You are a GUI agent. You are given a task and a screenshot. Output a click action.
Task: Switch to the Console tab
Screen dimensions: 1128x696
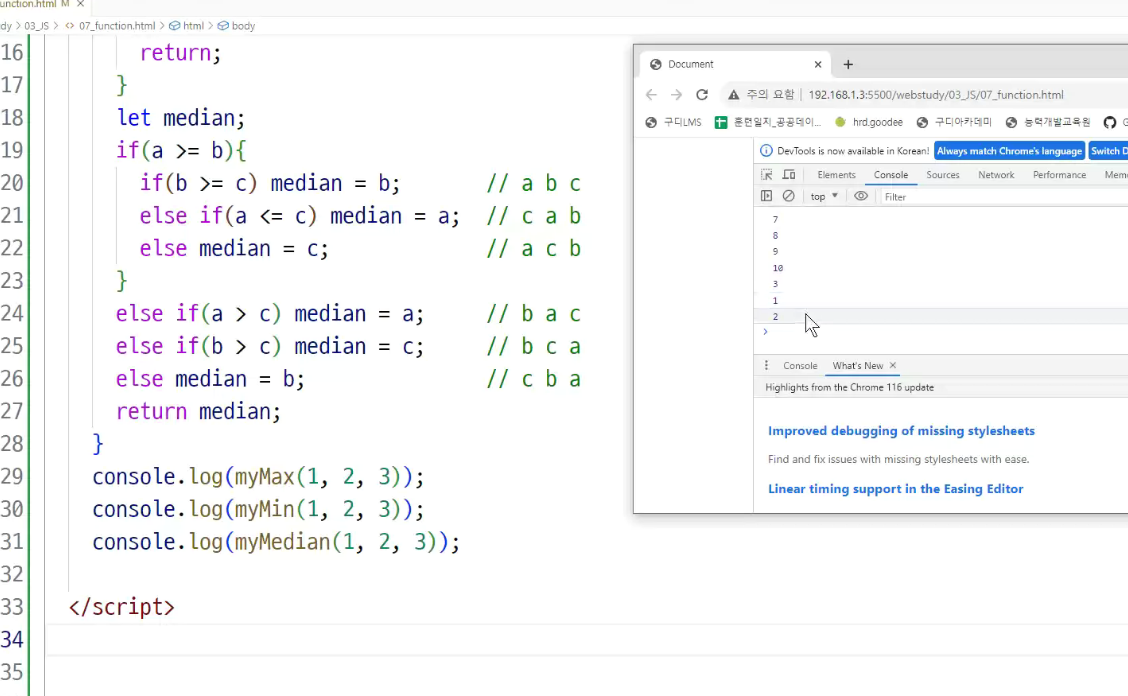[891, 175]
